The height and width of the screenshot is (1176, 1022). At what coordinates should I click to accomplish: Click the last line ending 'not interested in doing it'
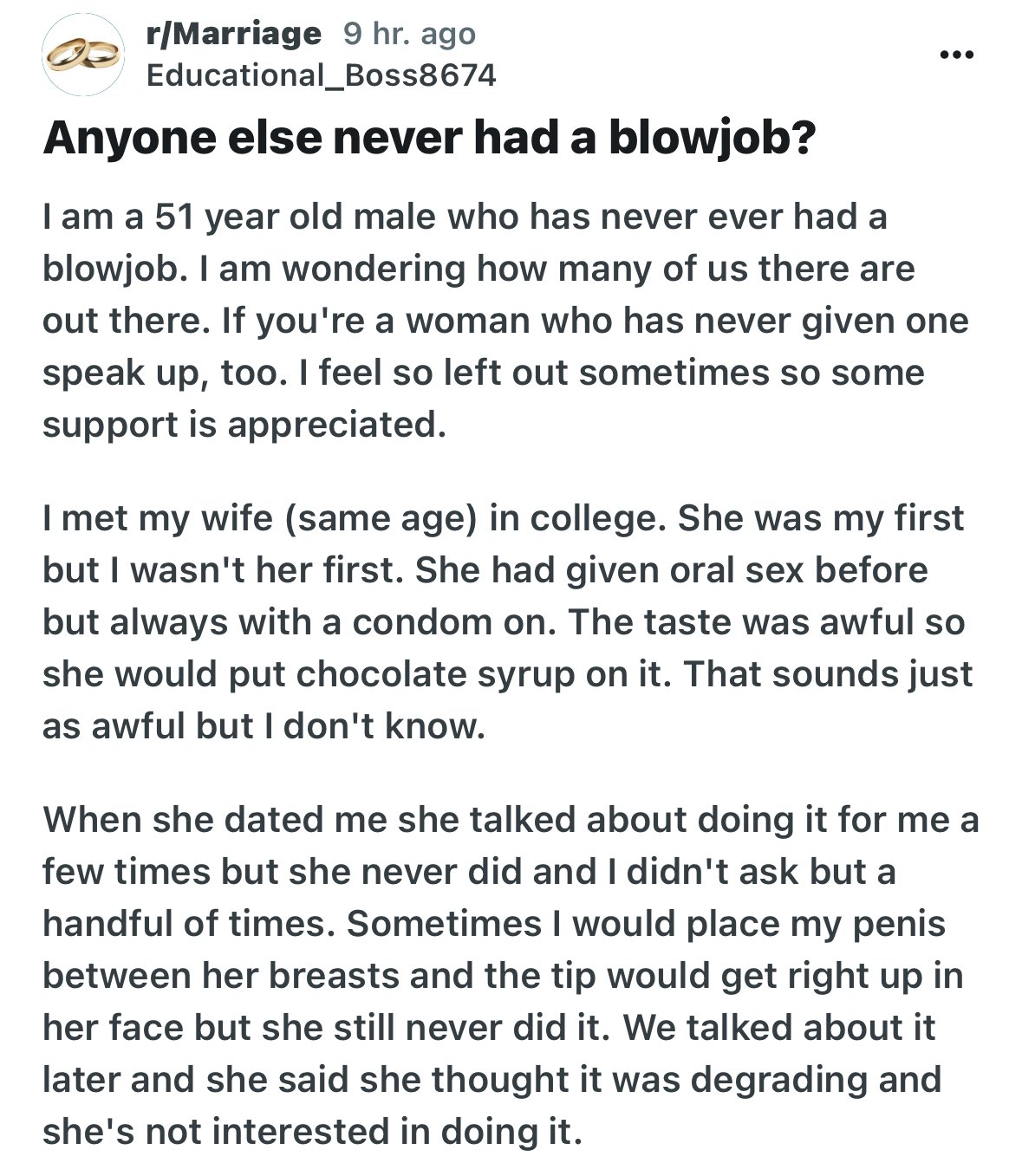click(312, 1132)
